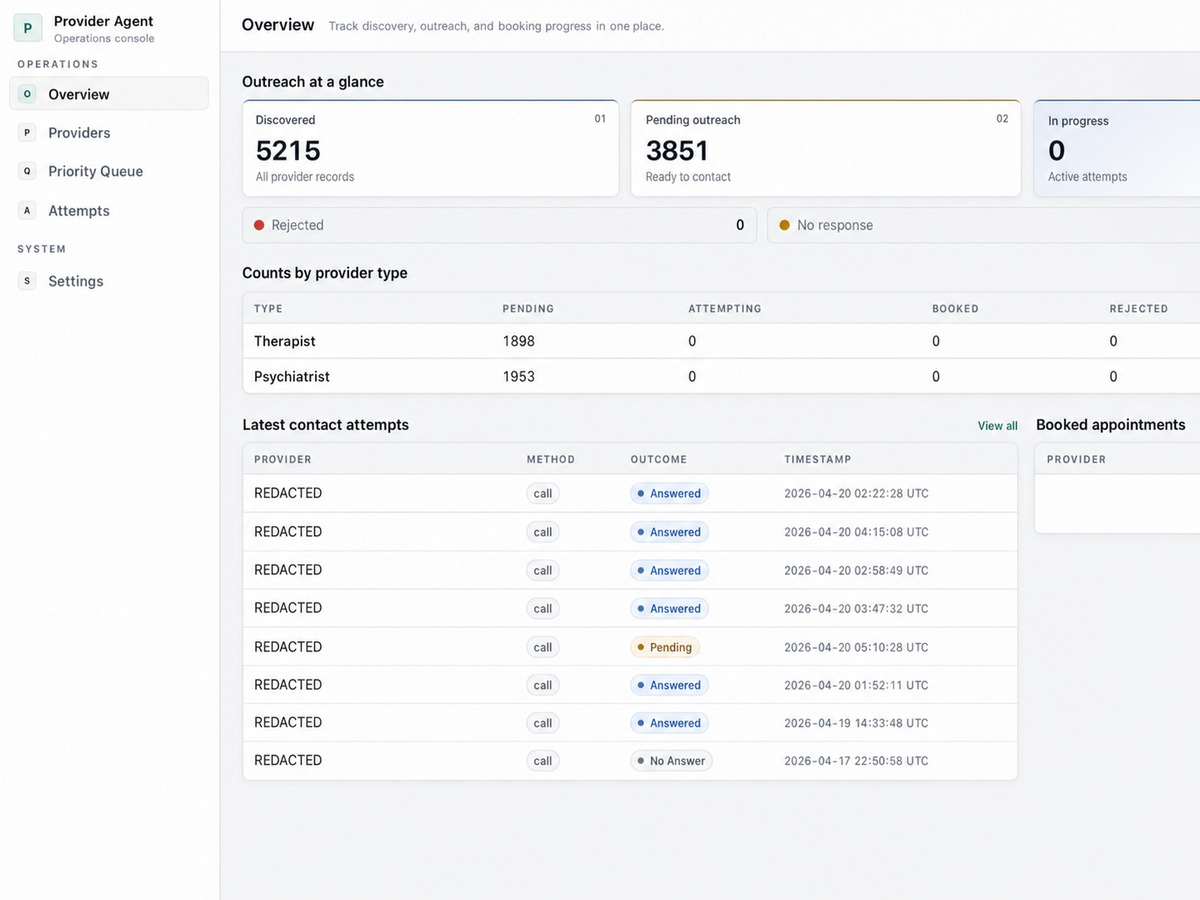Open the Priority Queue page
This screenshot has width=1200, height=900.
109,171
